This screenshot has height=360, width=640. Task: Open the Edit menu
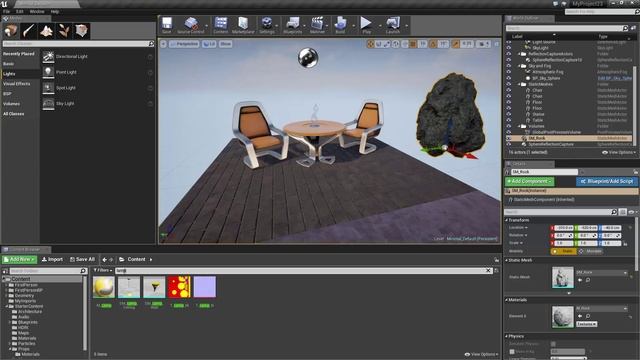tap(20, 11)
